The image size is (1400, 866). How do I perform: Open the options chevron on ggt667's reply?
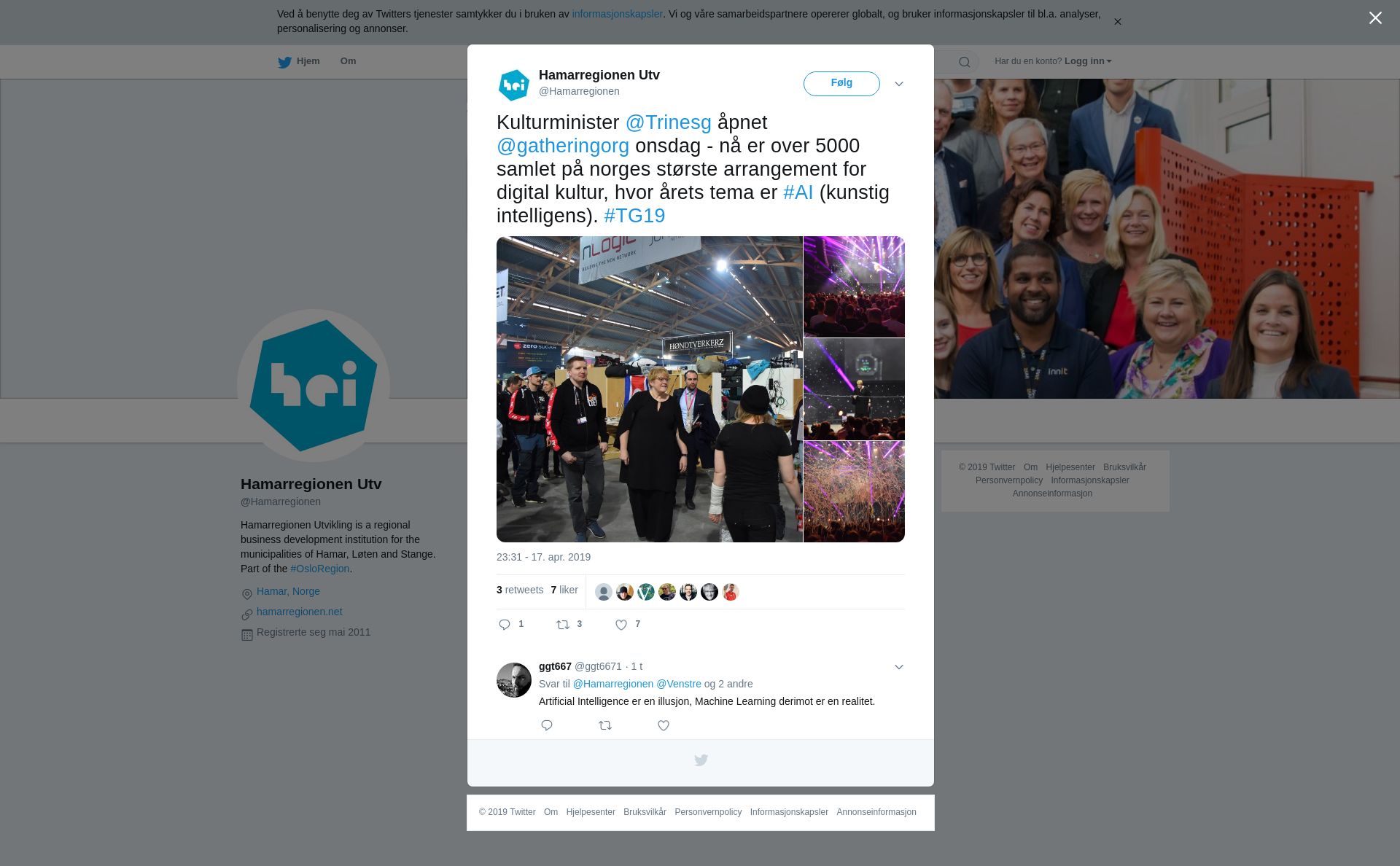(x=899, y=667)
